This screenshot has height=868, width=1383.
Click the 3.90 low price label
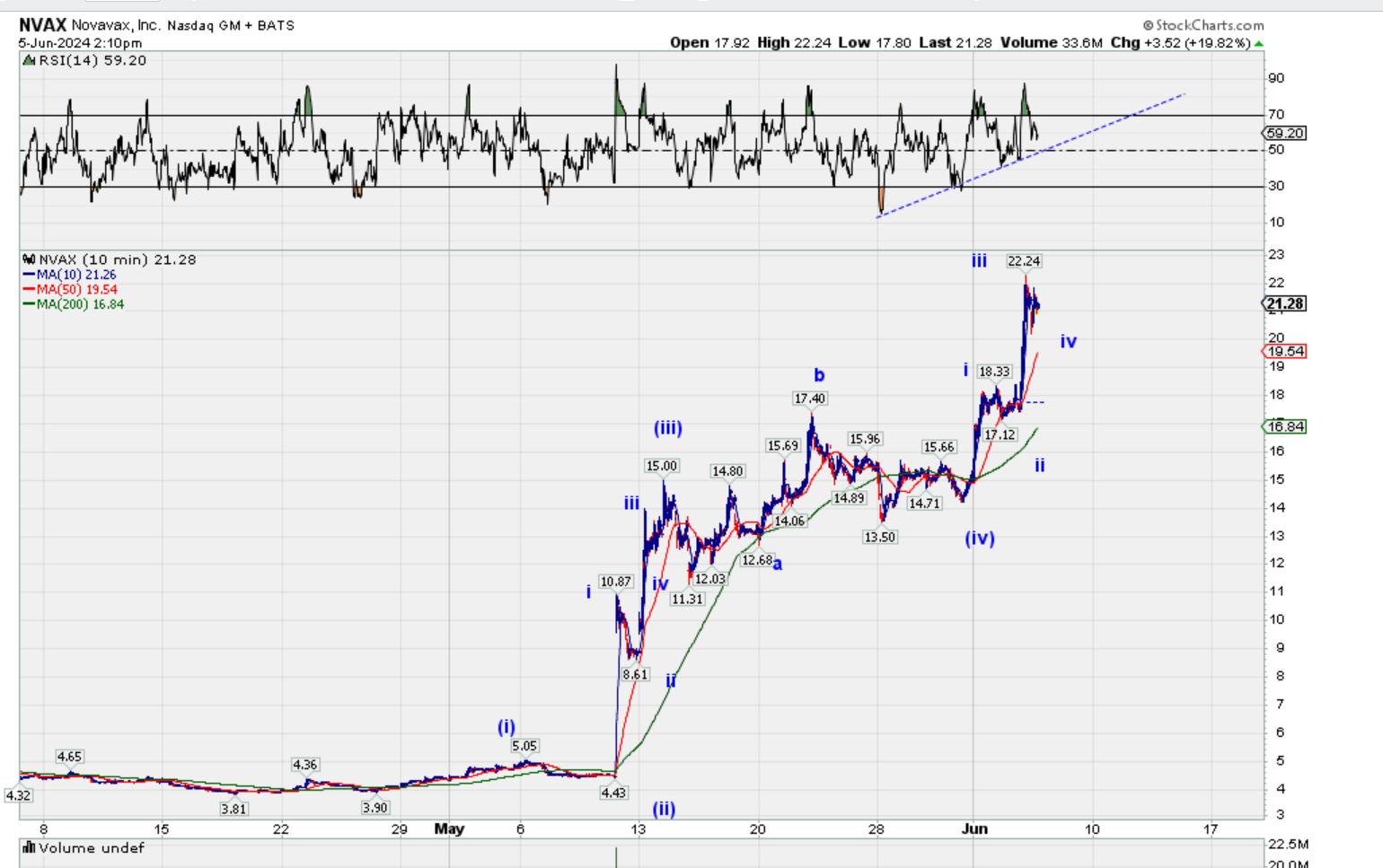pos(374,808)
